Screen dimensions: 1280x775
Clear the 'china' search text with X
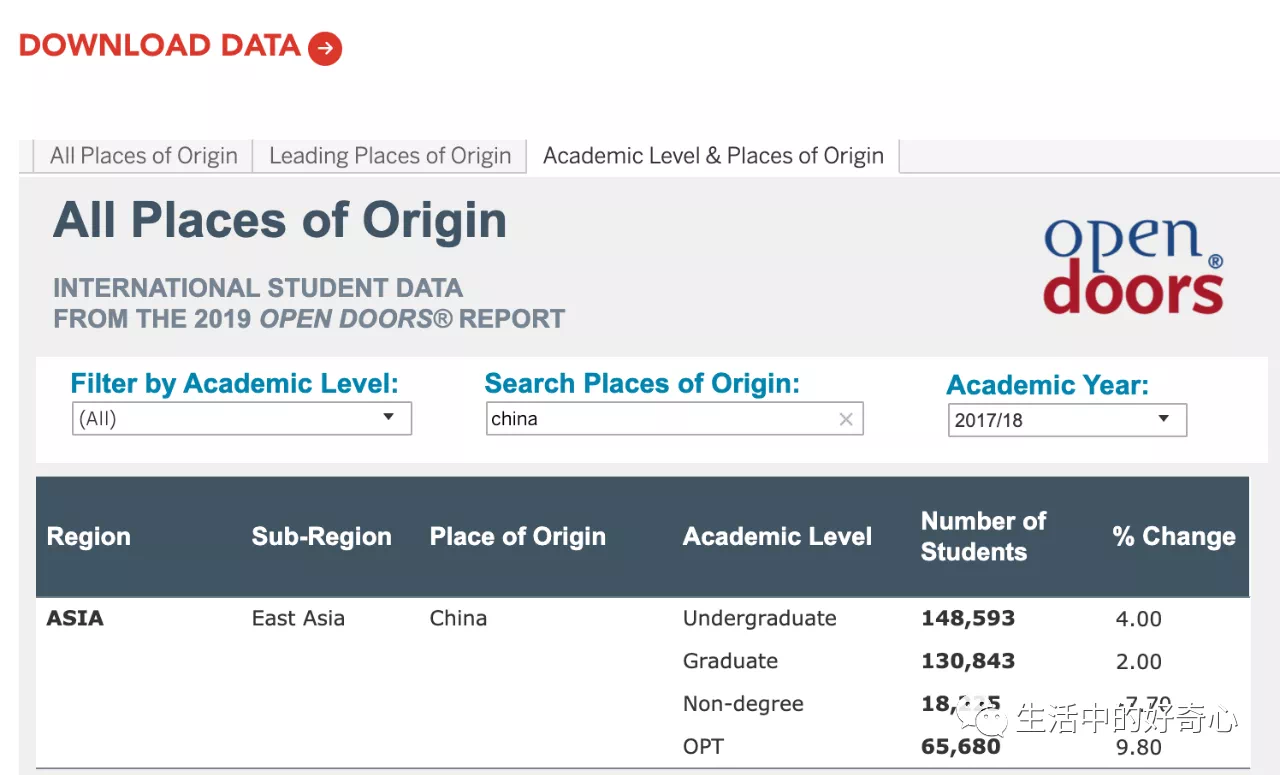[846, 420]
